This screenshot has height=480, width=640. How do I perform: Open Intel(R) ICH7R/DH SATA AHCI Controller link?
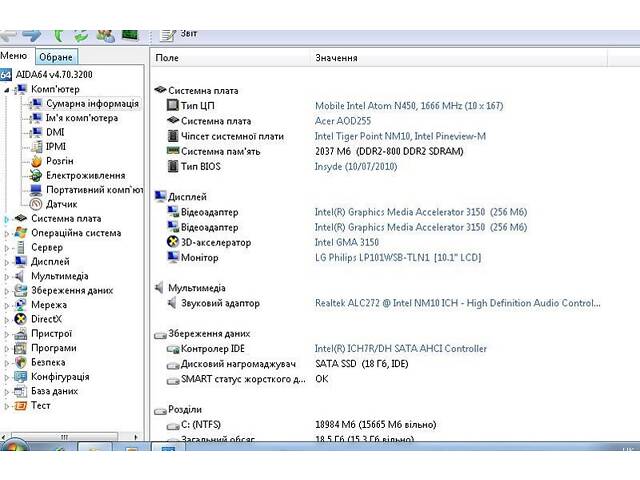tap(401, 349)
